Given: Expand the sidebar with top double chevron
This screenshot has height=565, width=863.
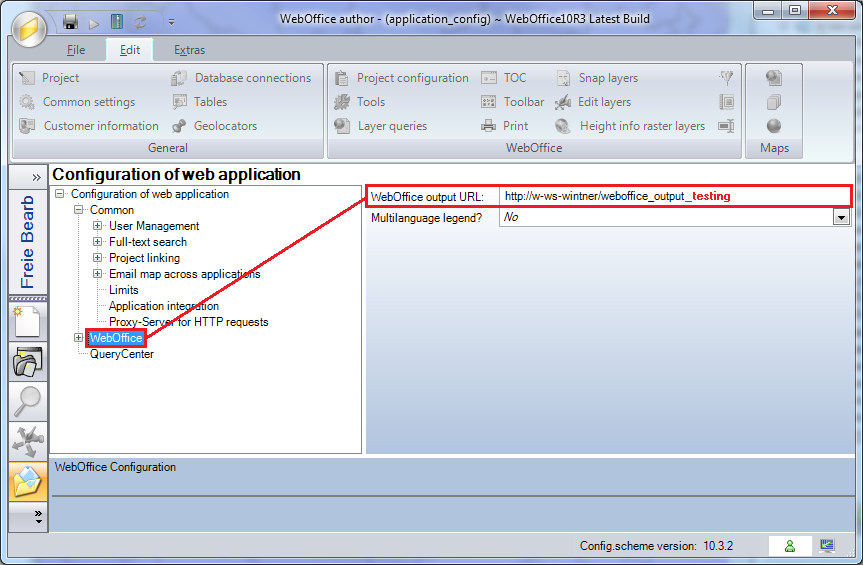Looking at the screenshot, I should coord(36,177).
